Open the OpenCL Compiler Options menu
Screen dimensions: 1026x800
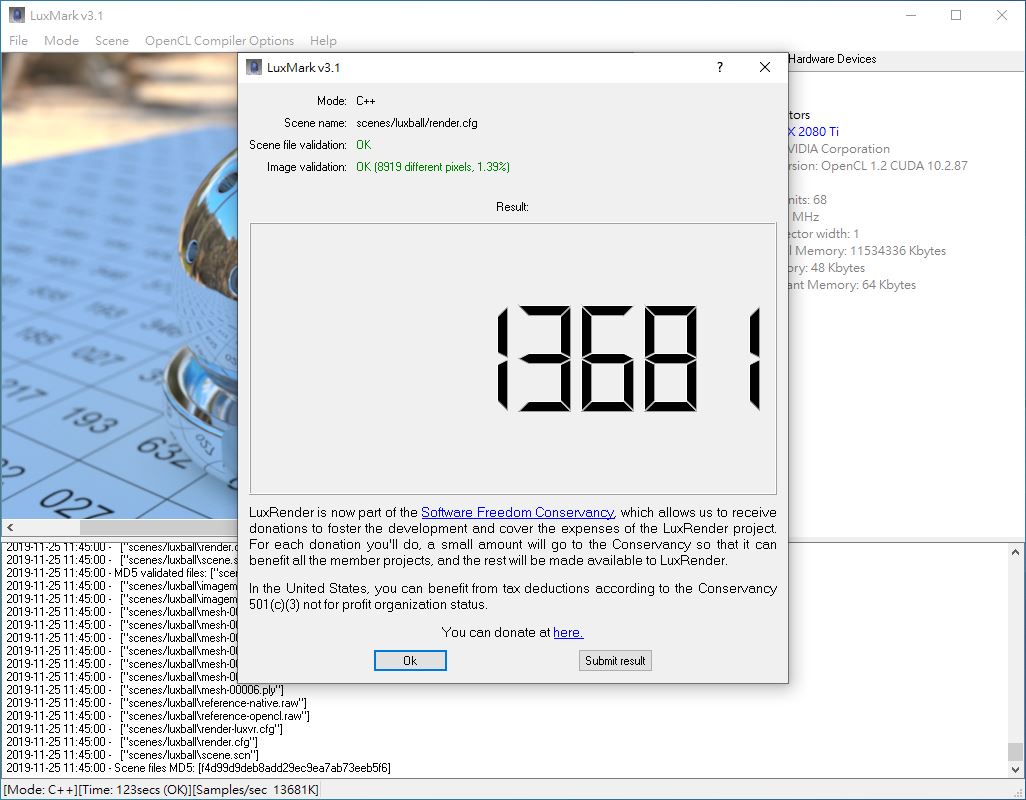(x=219, y=41)
